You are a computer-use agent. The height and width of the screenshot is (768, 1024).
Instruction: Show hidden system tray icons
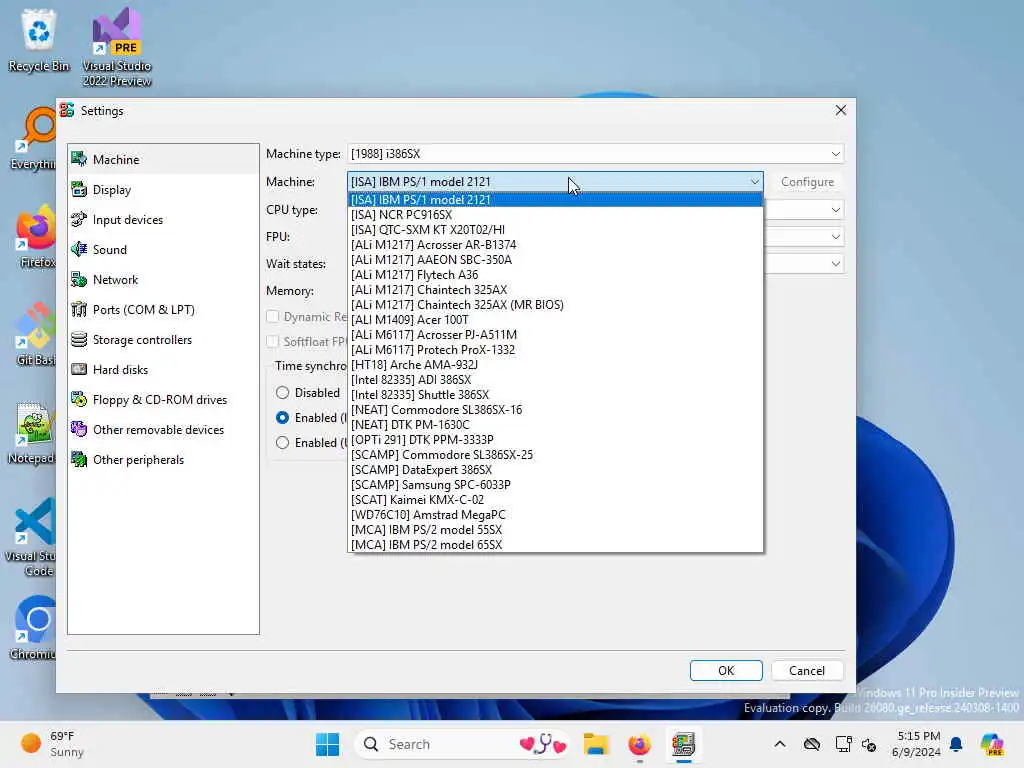tap(780, 744)
